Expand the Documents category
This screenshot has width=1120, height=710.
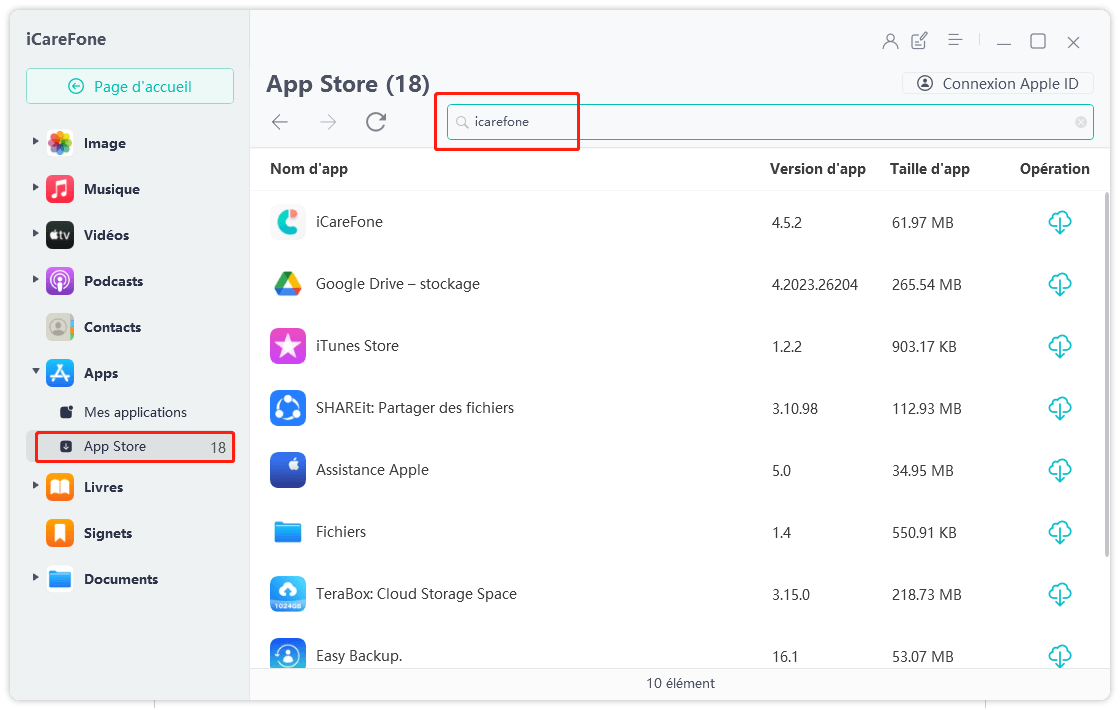35,577
